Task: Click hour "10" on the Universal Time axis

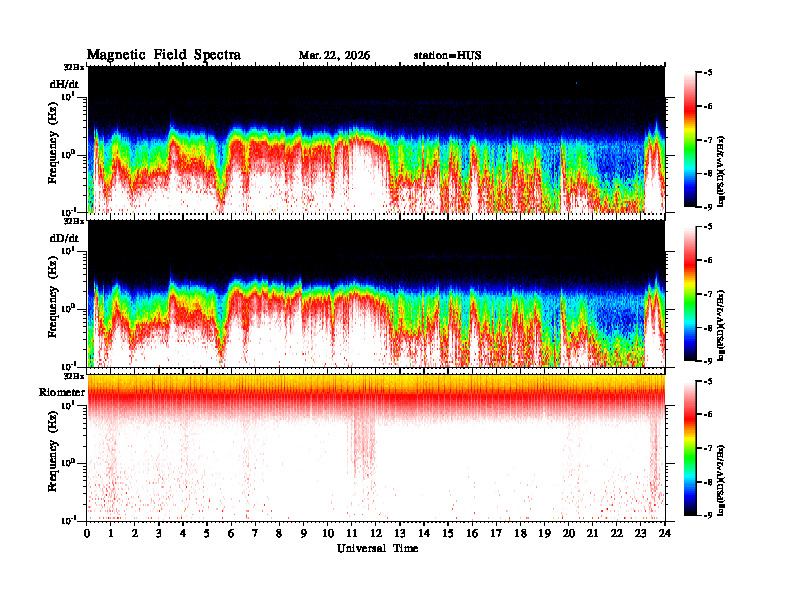Action: pyautogui.click(x=328, y=533)
